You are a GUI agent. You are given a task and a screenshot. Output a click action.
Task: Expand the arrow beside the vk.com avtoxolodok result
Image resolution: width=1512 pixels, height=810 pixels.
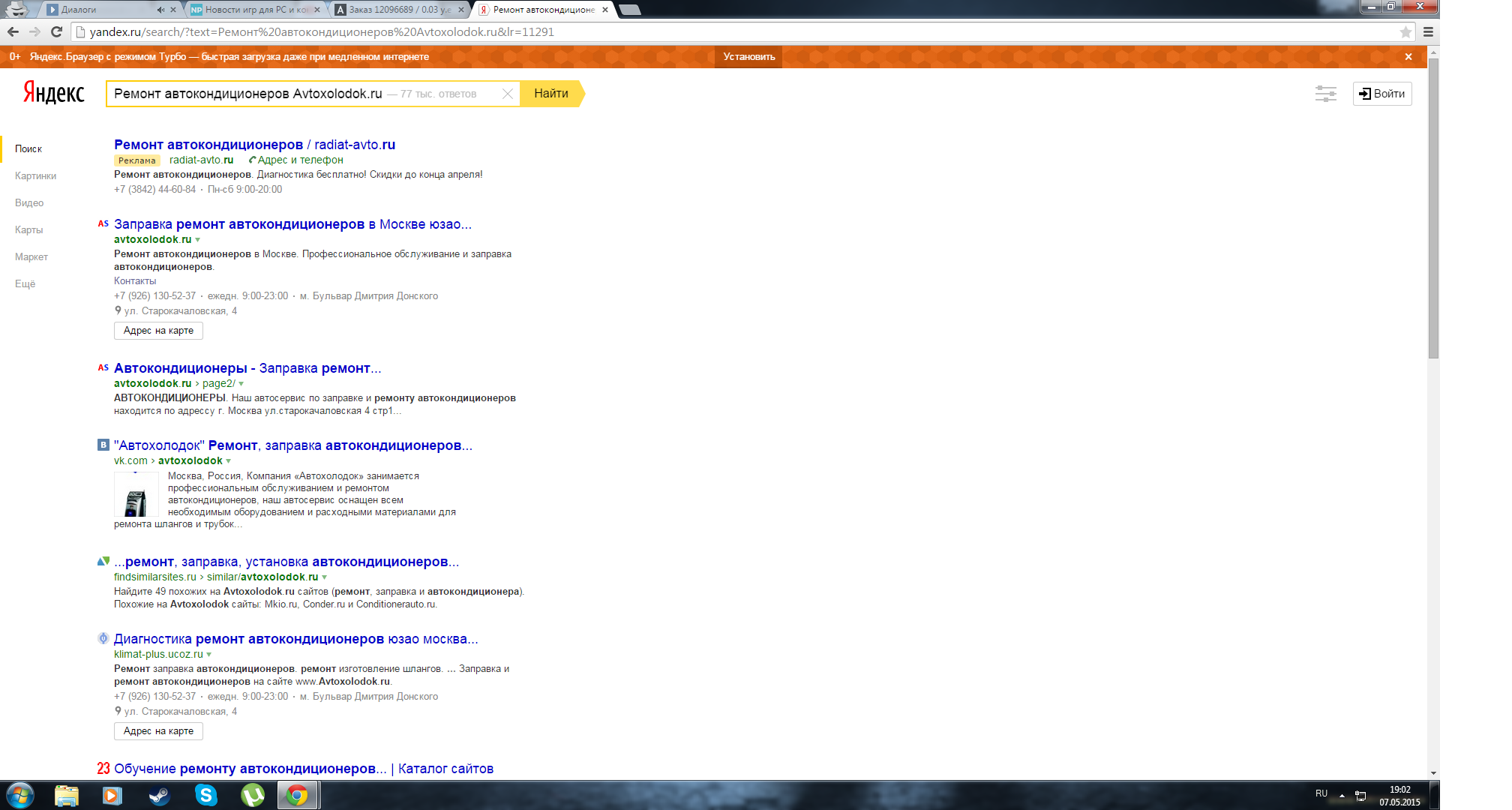(229, 461)
